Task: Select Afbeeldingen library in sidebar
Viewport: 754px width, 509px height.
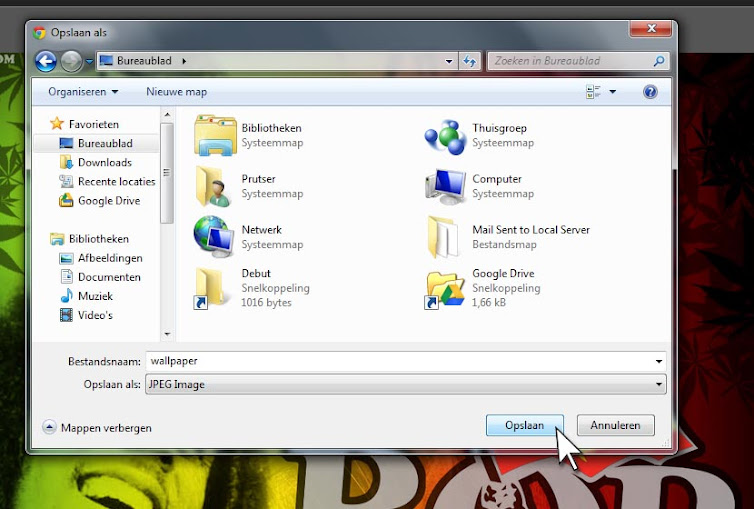Action: pos(110,258)
